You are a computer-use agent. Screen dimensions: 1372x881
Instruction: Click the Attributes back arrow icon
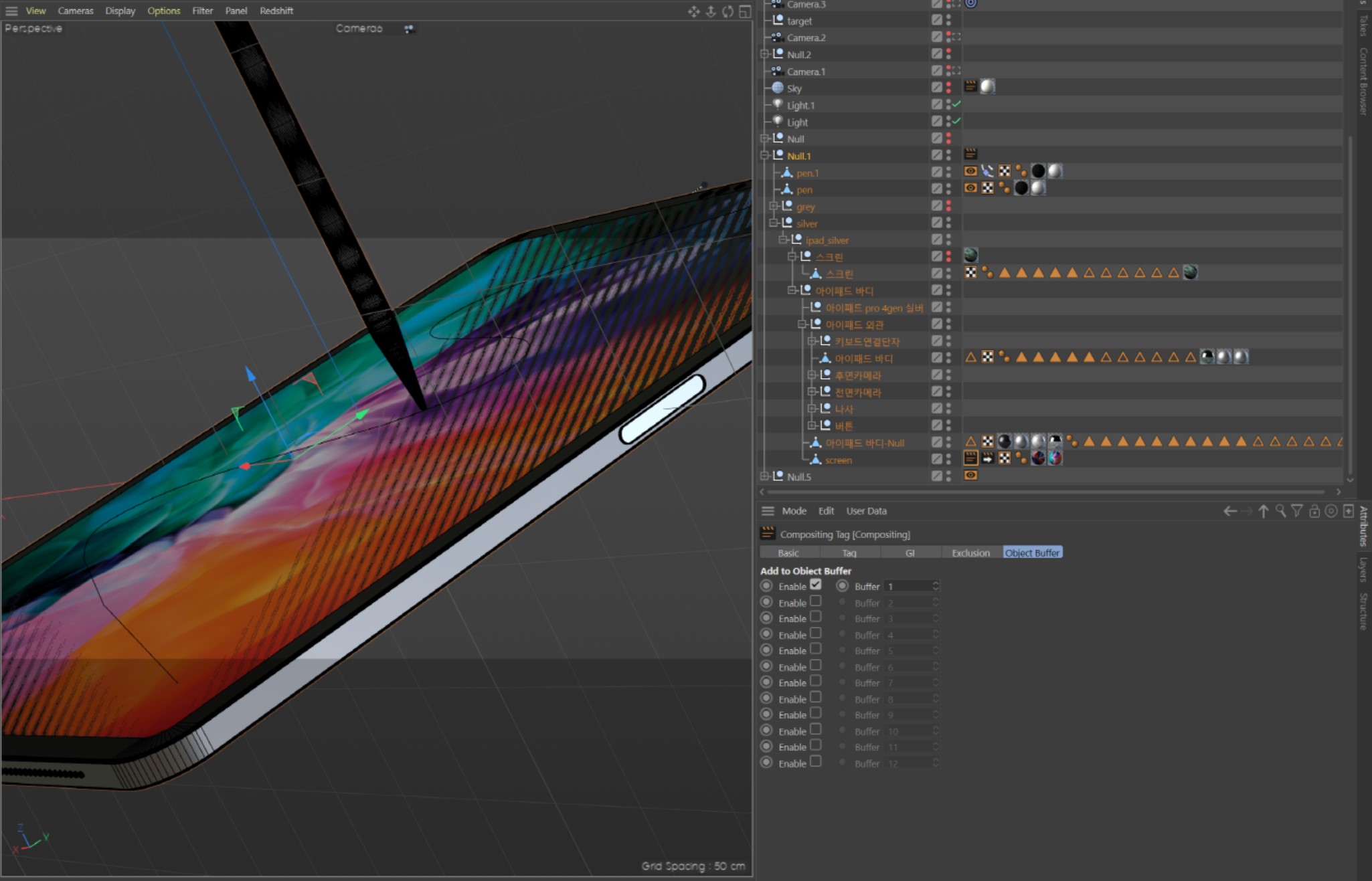(1230, 511)
